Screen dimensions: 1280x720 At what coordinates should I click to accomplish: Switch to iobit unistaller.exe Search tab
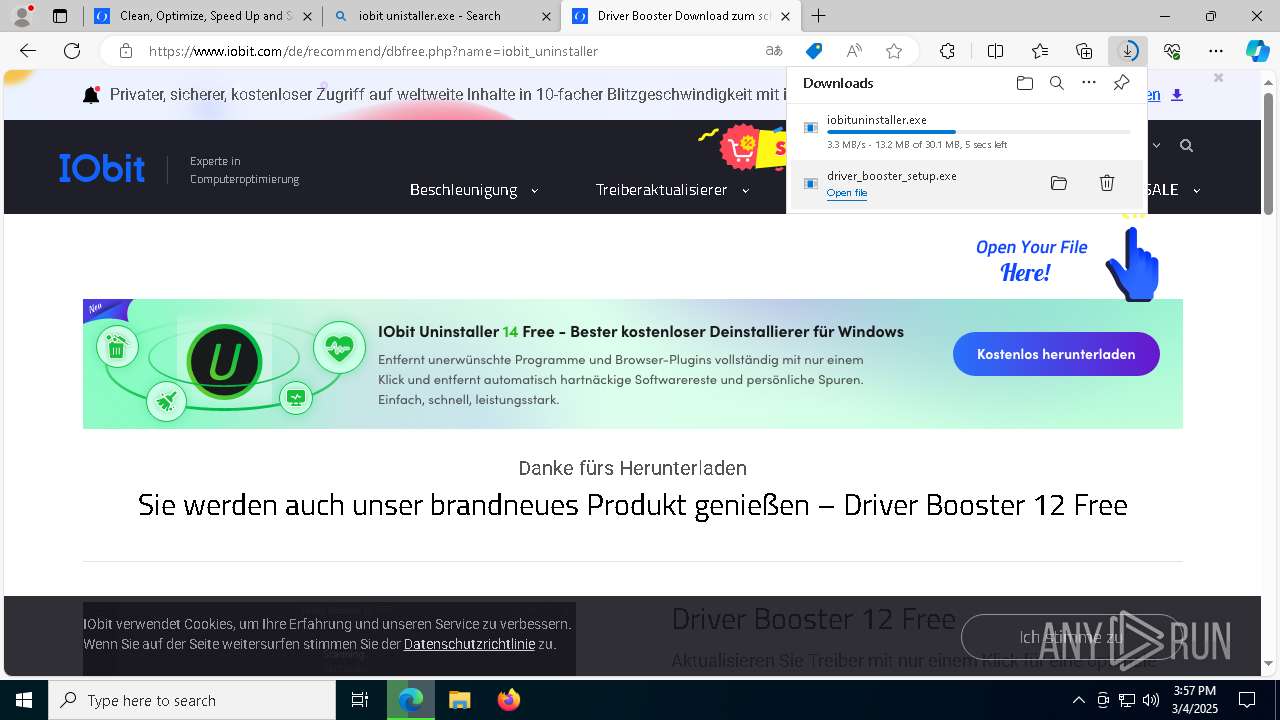441,16
